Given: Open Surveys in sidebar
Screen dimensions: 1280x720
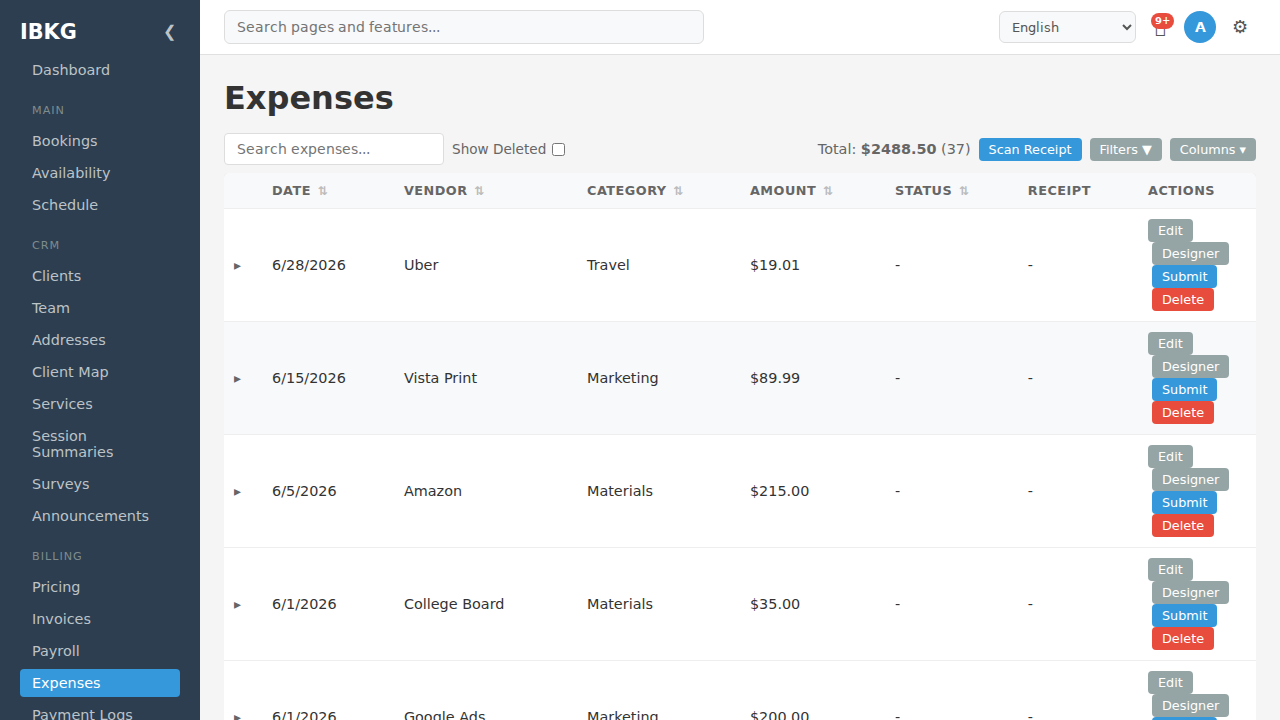Looking at the screenshot, I should [x=100, y=484].
